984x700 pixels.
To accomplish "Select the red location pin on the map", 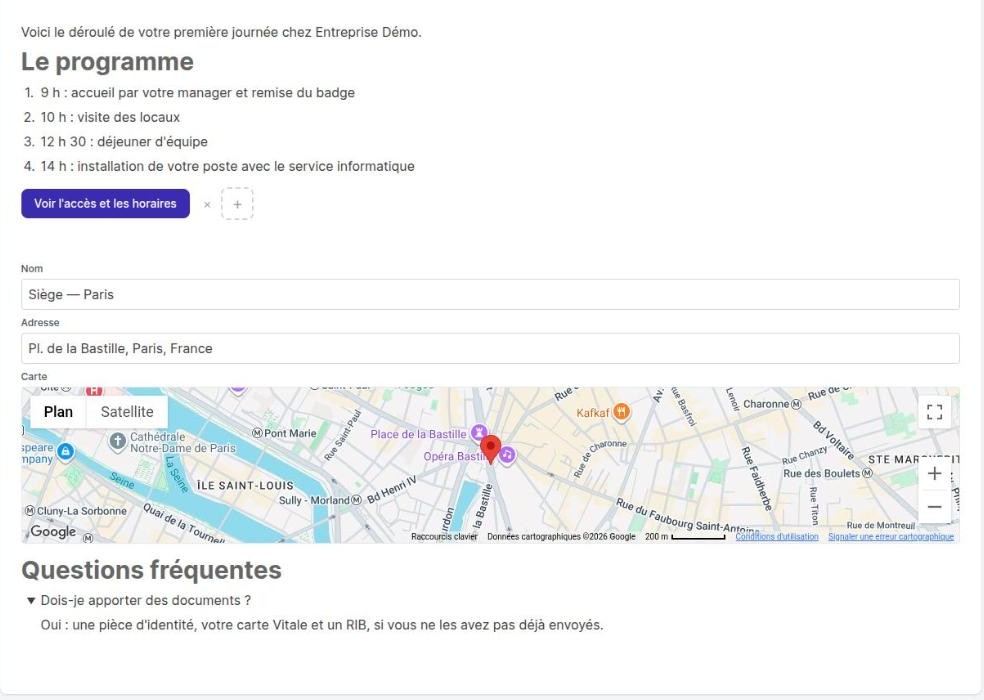I will (x=490, y=448).
